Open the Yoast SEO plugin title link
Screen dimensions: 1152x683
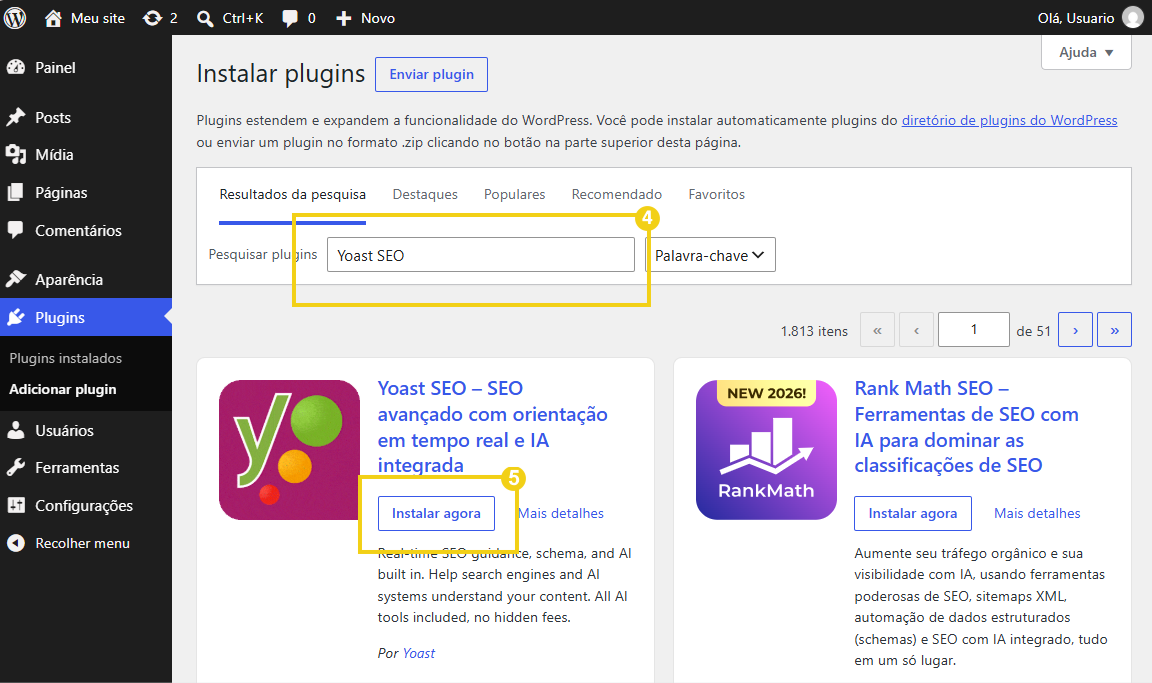[492, 427]
